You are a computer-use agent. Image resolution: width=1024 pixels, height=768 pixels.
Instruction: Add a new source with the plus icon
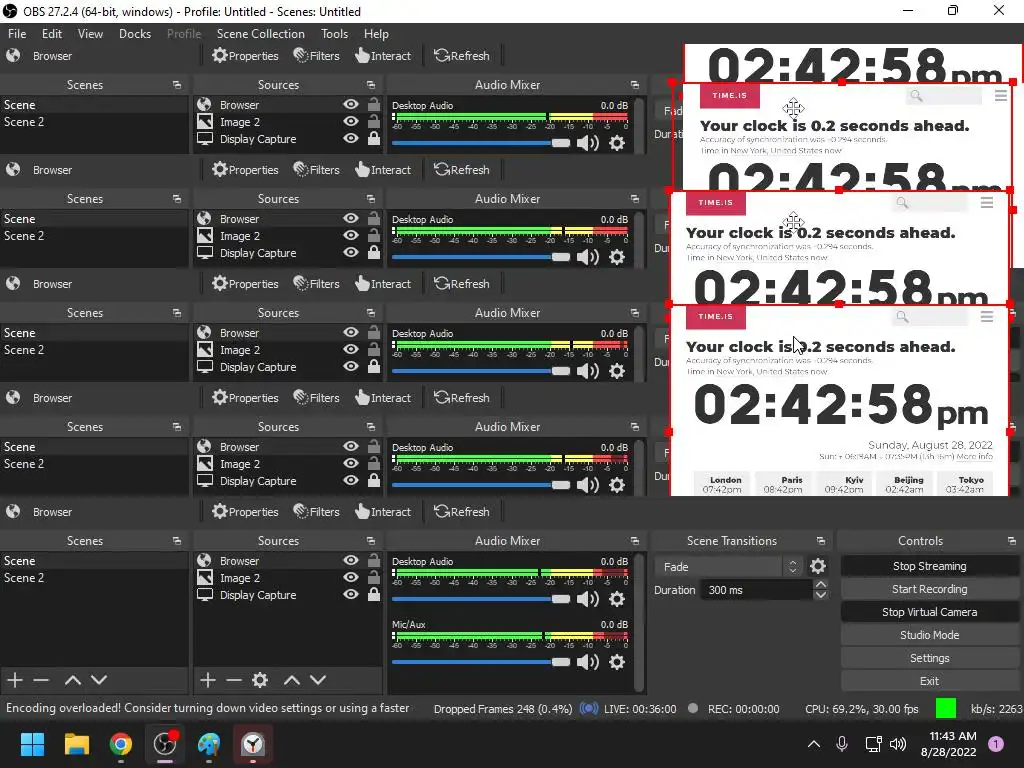(208, 680)
